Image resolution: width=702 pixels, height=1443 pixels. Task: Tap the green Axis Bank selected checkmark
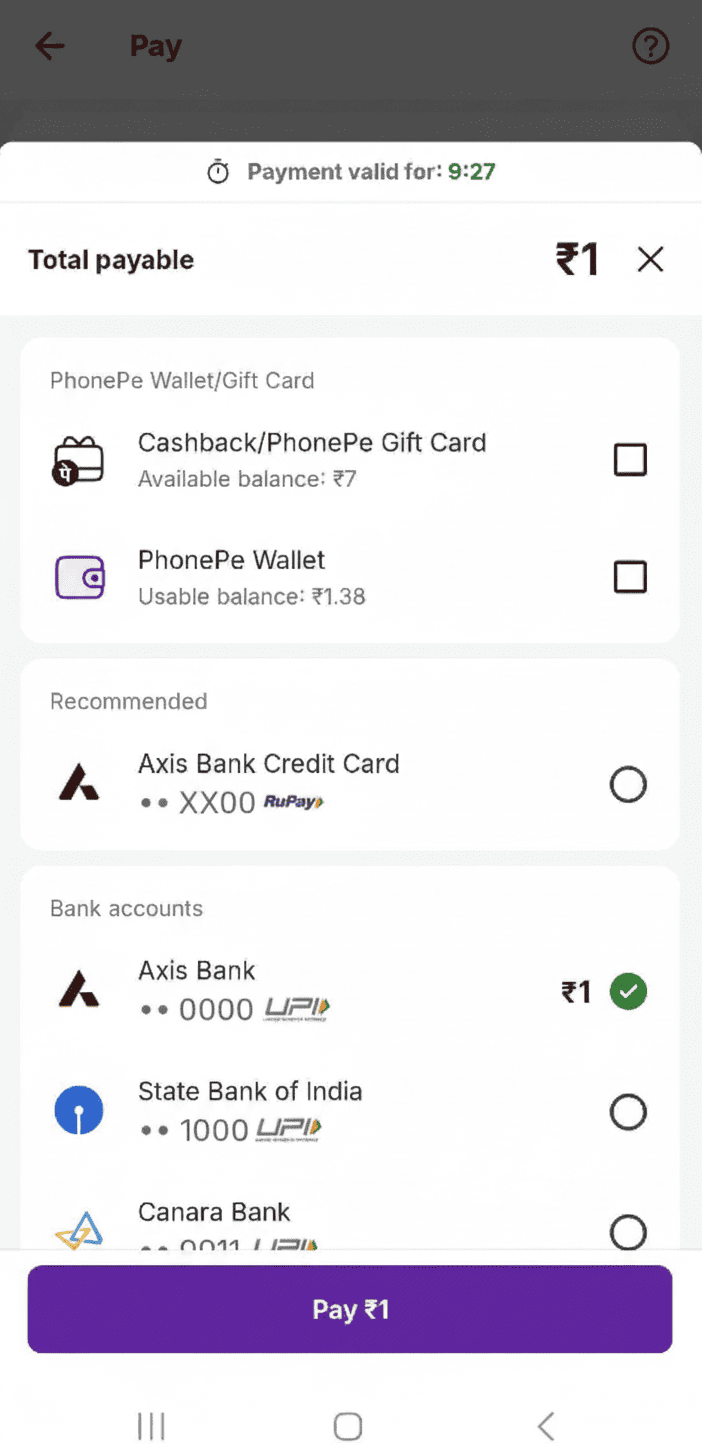(x=628, y=992)
